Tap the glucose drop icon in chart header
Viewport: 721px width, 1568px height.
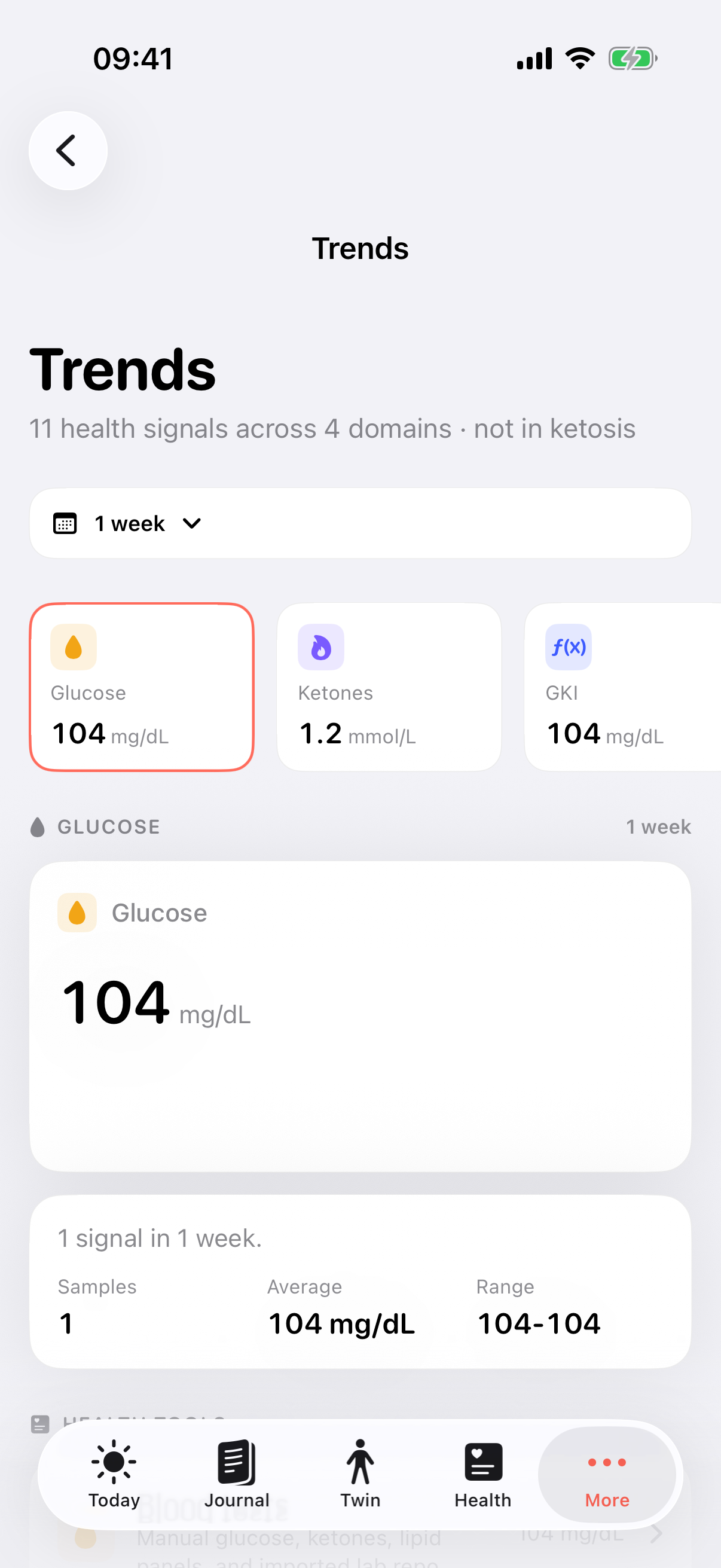pos(77,913)
